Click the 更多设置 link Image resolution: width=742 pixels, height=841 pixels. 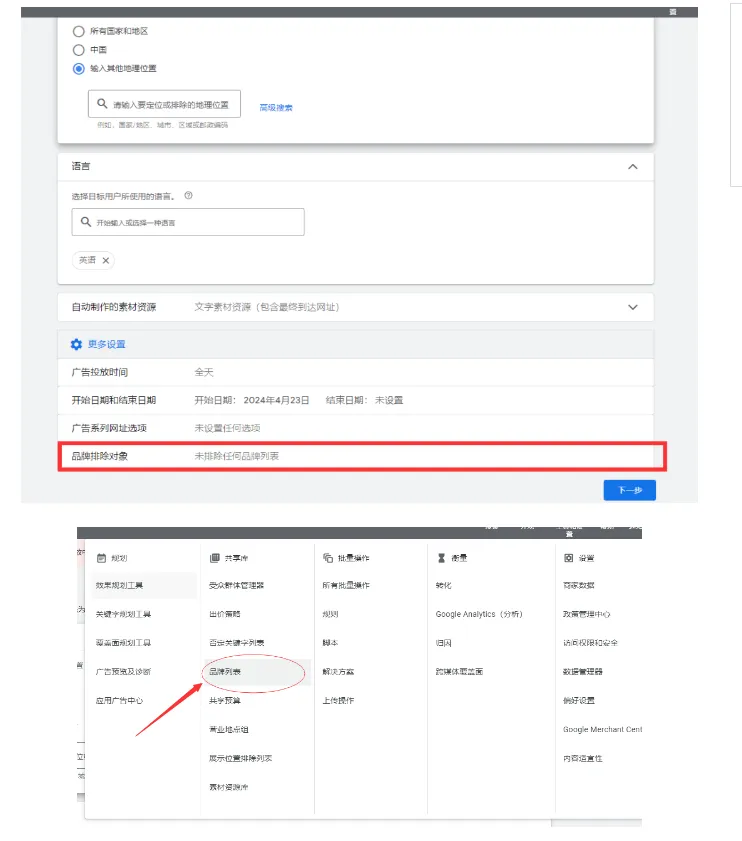click(x=107, y=344)
